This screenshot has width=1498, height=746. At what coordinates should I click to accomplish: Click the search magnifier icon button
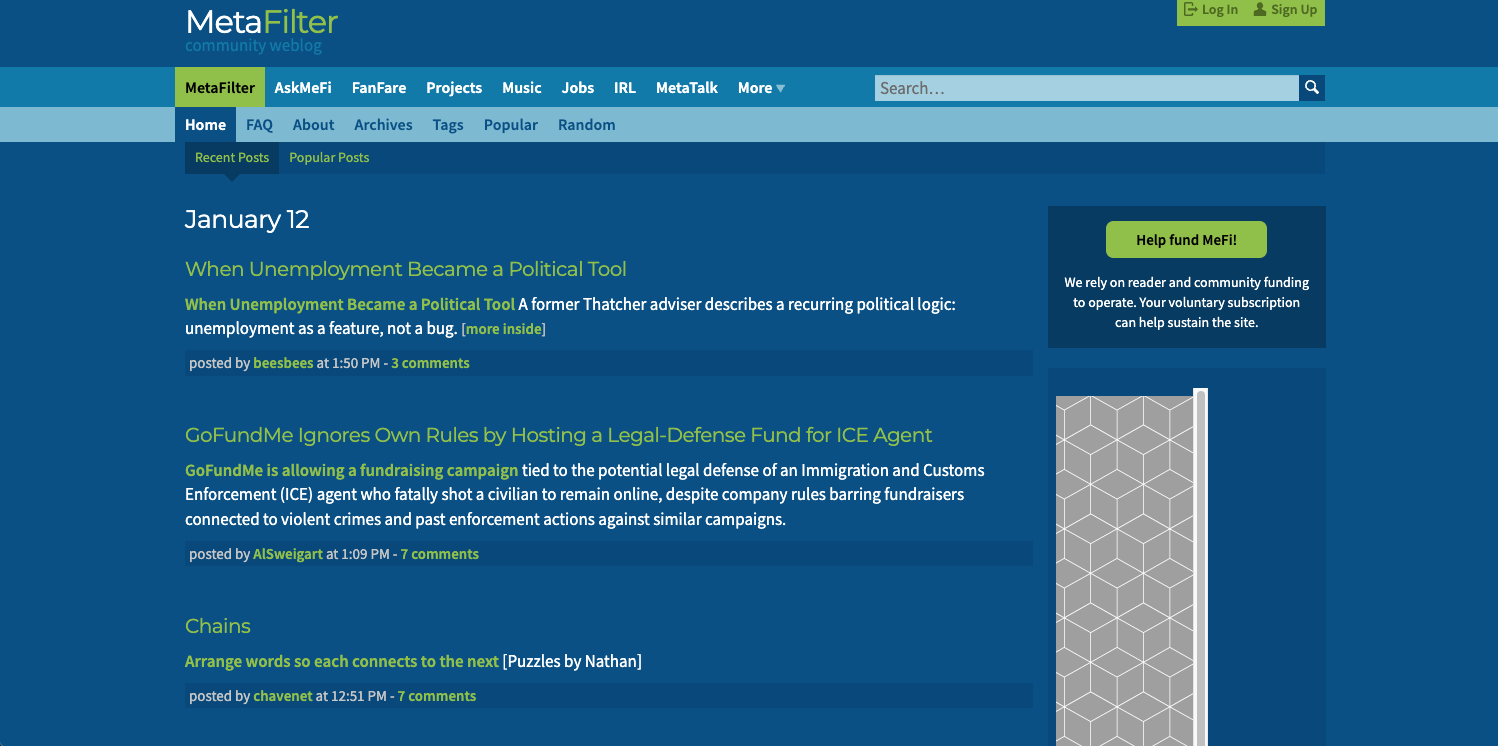click(1311, 88)
